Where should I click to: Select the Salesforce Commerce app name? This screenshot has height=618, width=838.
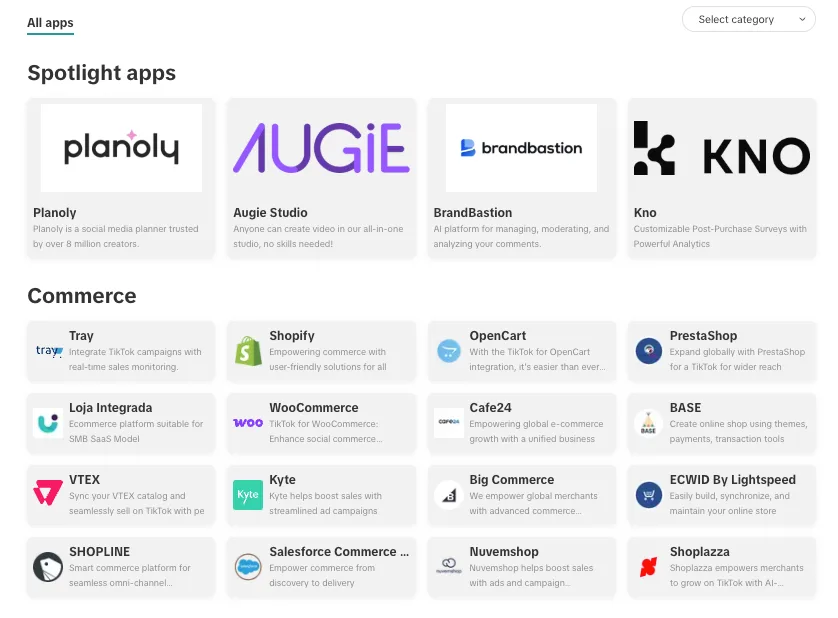pos(339,552)
